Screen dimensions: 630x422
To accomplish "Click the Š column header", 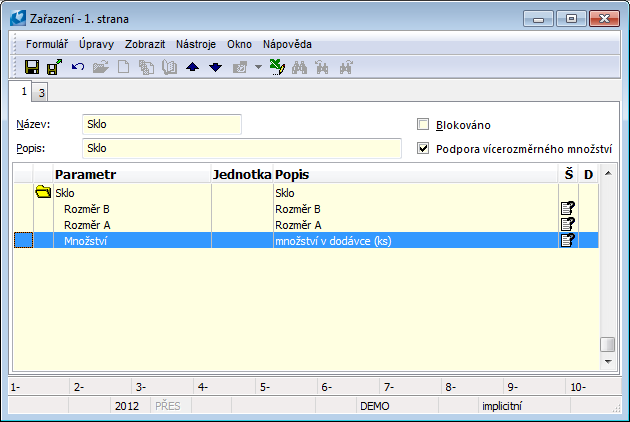I will 569,174.
